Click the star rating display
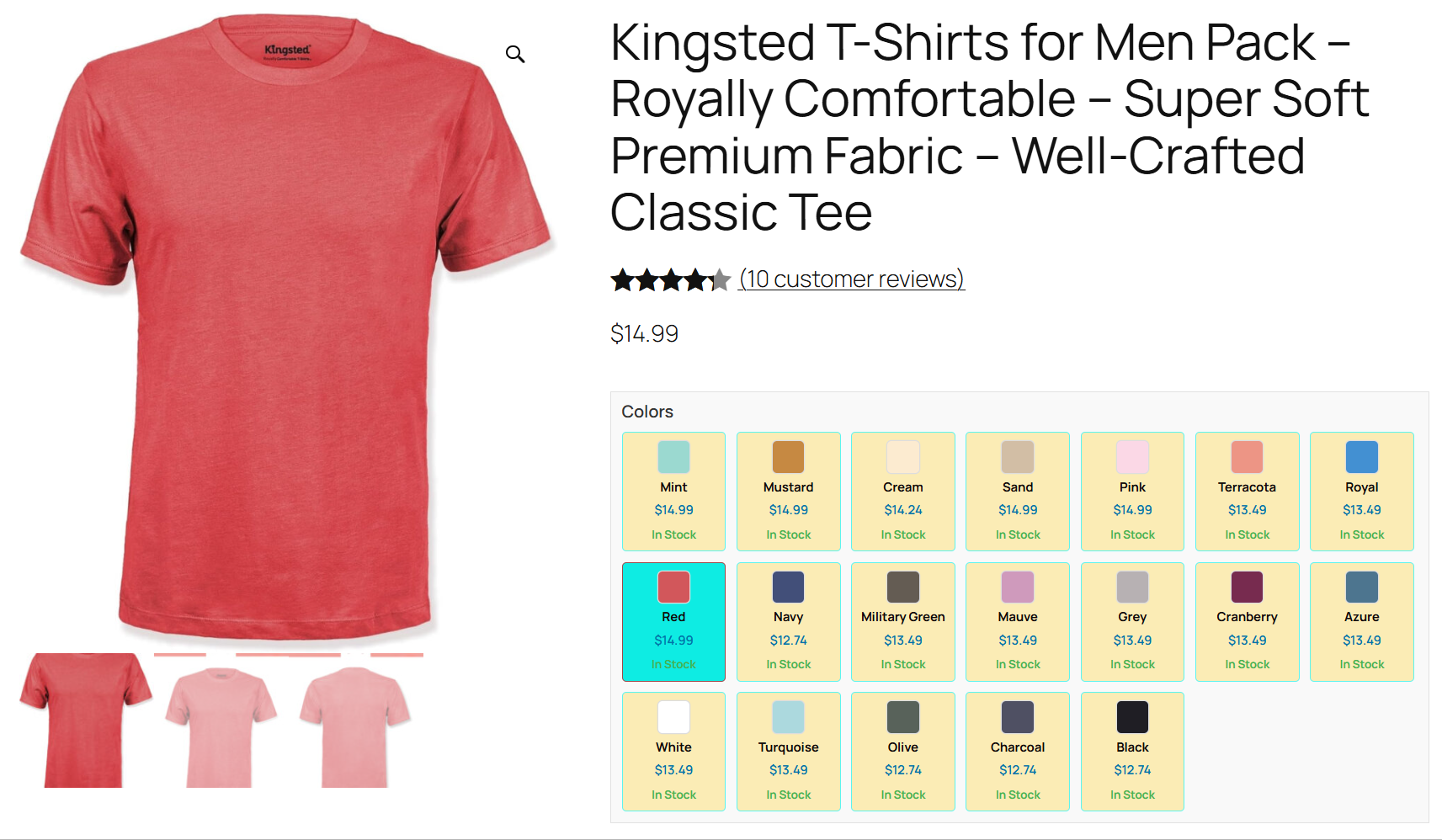1442x840 pixels. coord(670,279)
